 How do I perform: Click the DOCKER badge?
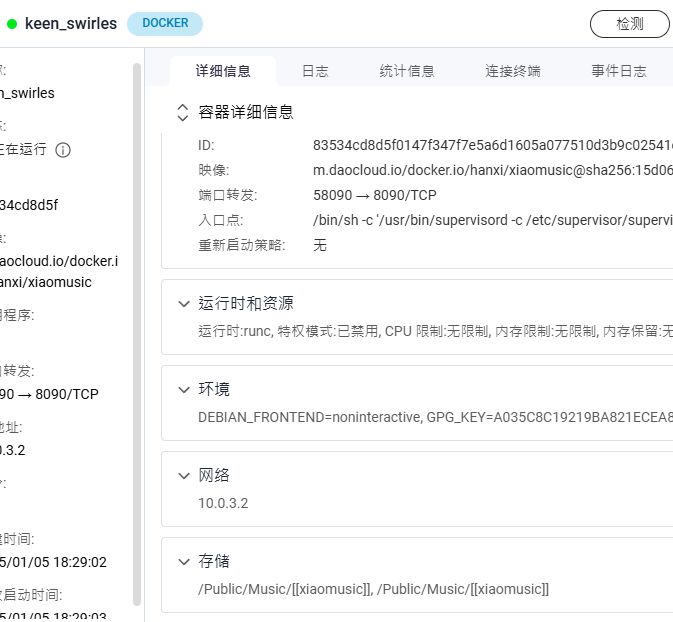point(165,23)
